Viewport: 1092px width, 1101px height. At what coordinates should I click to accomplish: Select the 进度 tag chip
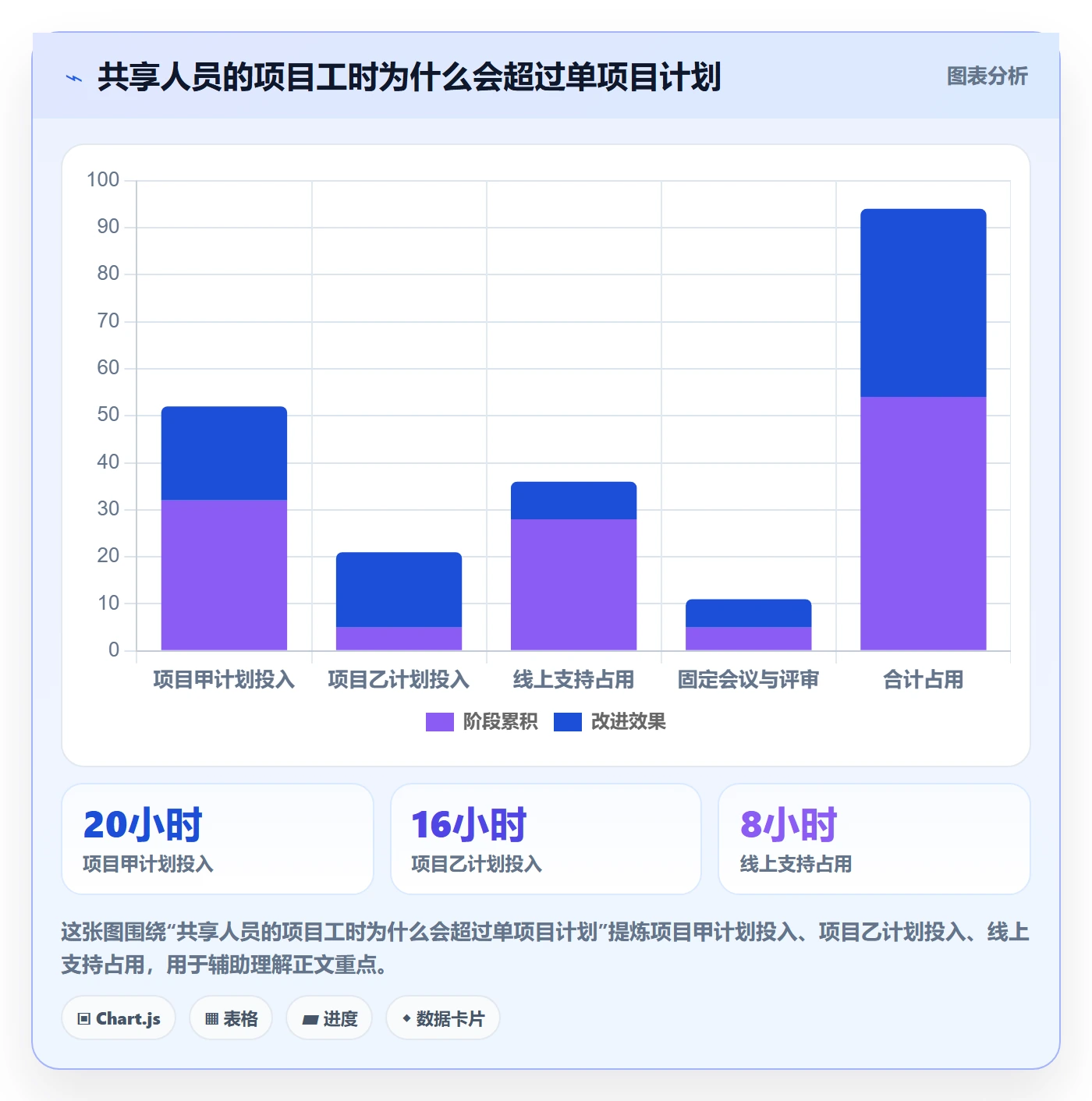(329, 1018)
